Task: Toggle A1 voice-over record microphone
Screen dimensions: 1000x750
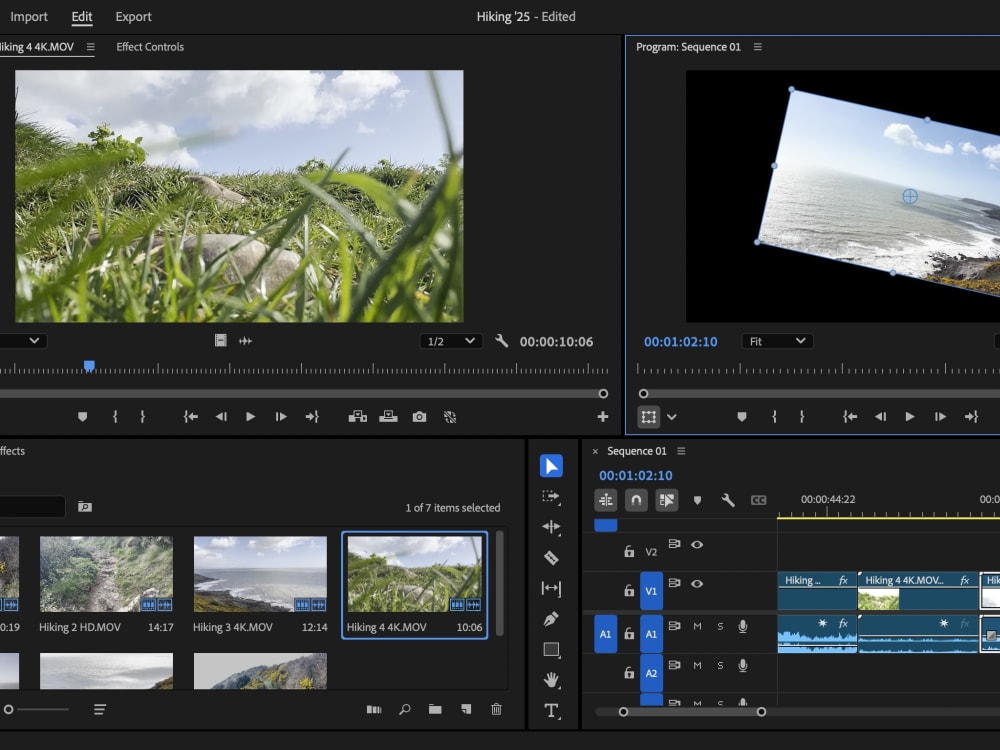Action: 743,626
